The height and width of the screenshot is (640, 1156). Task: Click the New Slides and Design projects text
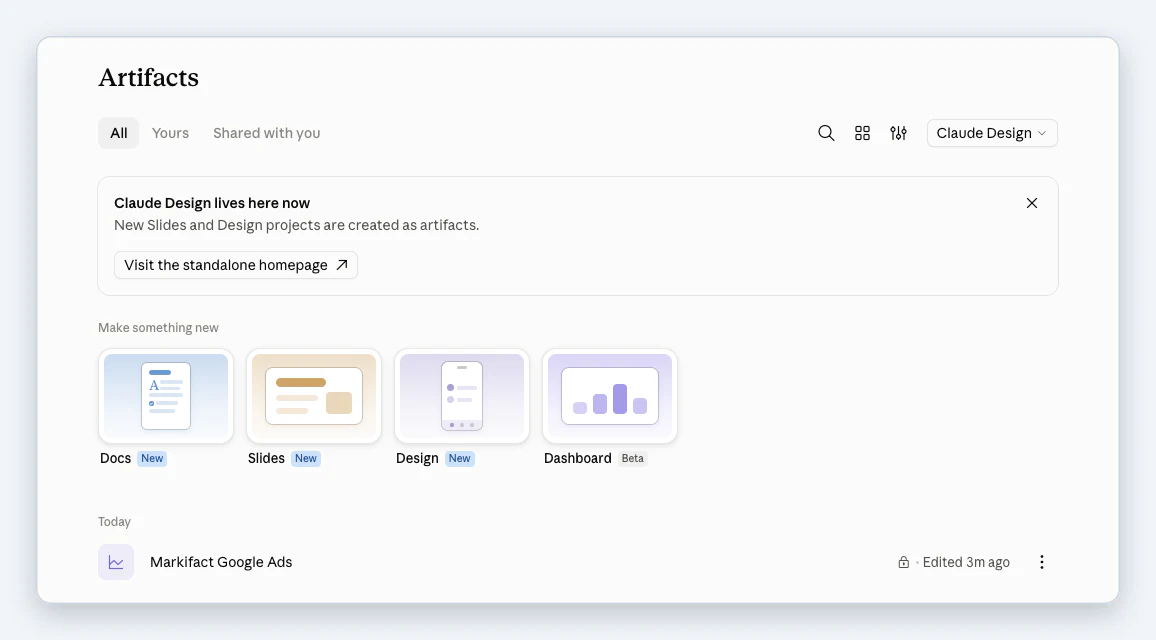tap(296, 225)
